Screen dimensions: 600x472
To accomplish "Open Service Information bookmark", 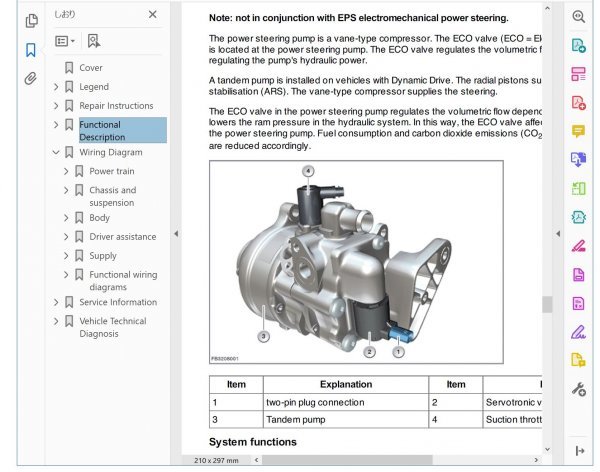I will coord(118,302).
